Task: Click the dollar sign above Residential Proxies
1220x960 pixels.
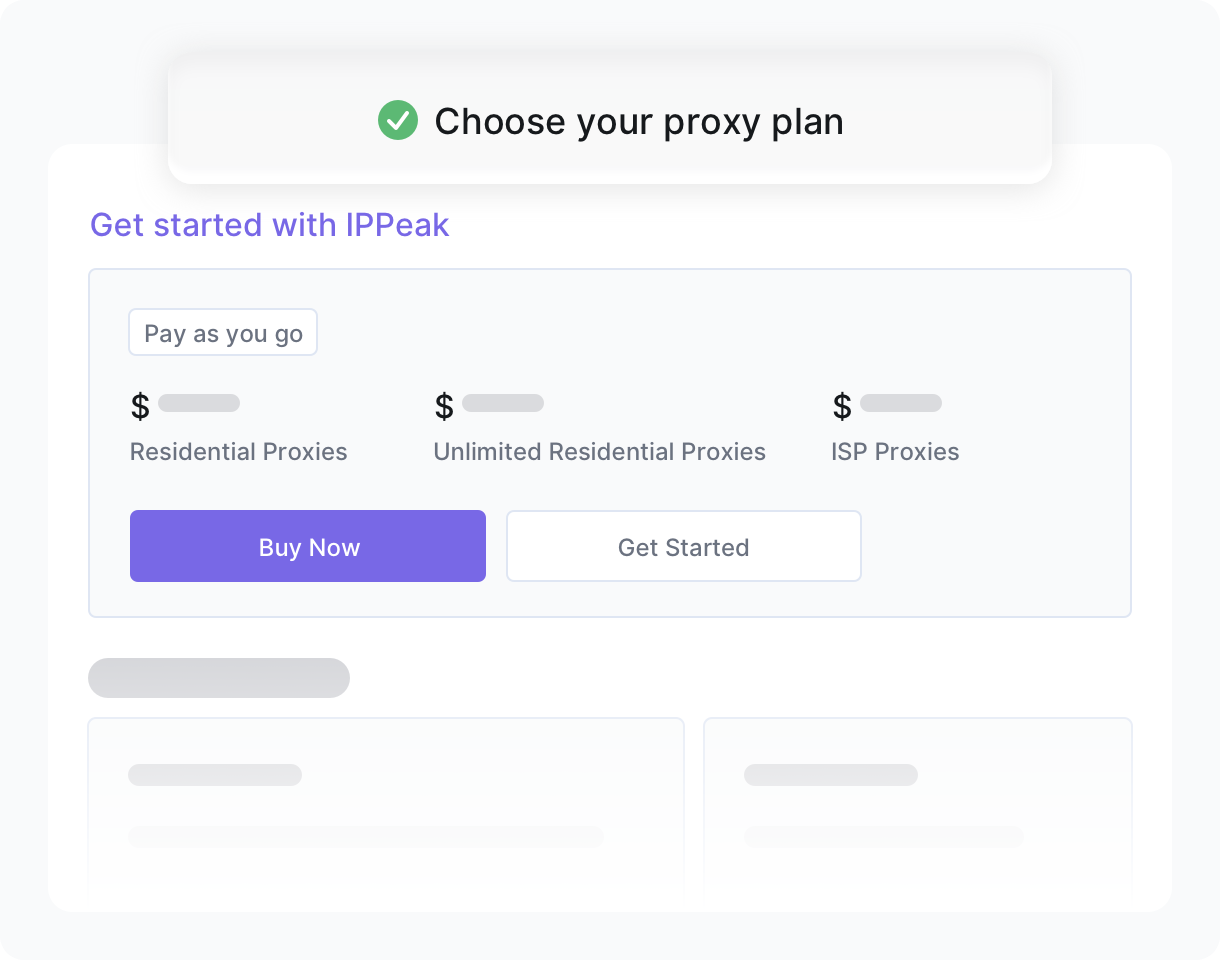Action: pyautogui.click(x=140, y=406)
